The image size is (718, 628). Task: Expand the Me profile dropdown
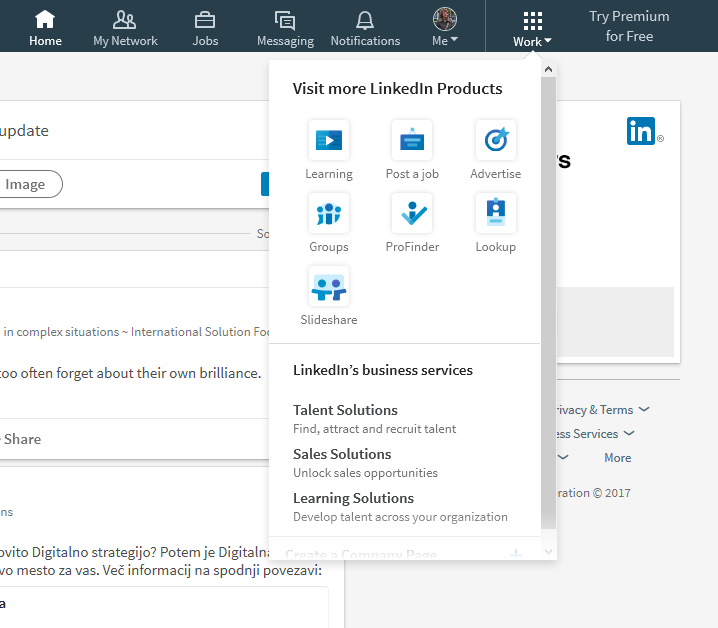[445, 28]
